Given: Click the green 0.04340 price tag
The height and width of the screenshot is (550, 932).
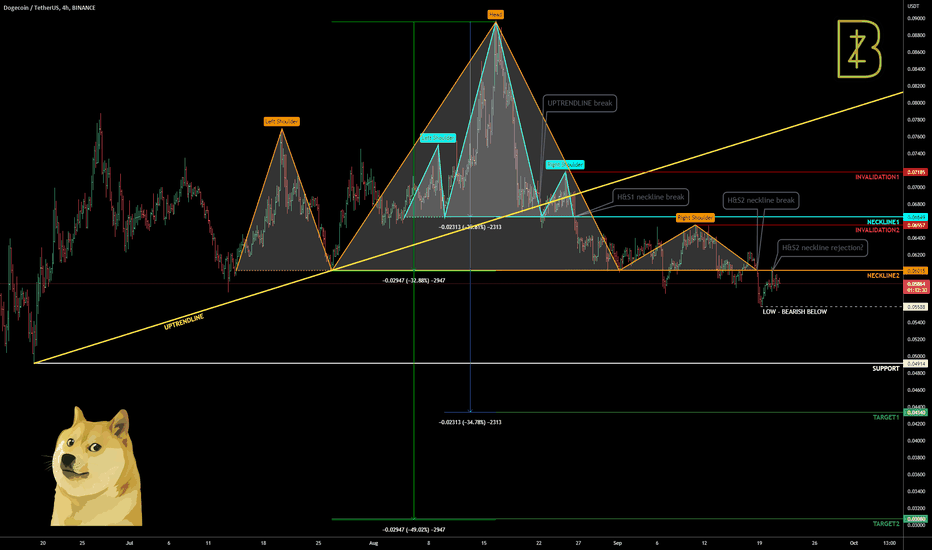Looking at the screenshot, I should (x=915, y=412).
